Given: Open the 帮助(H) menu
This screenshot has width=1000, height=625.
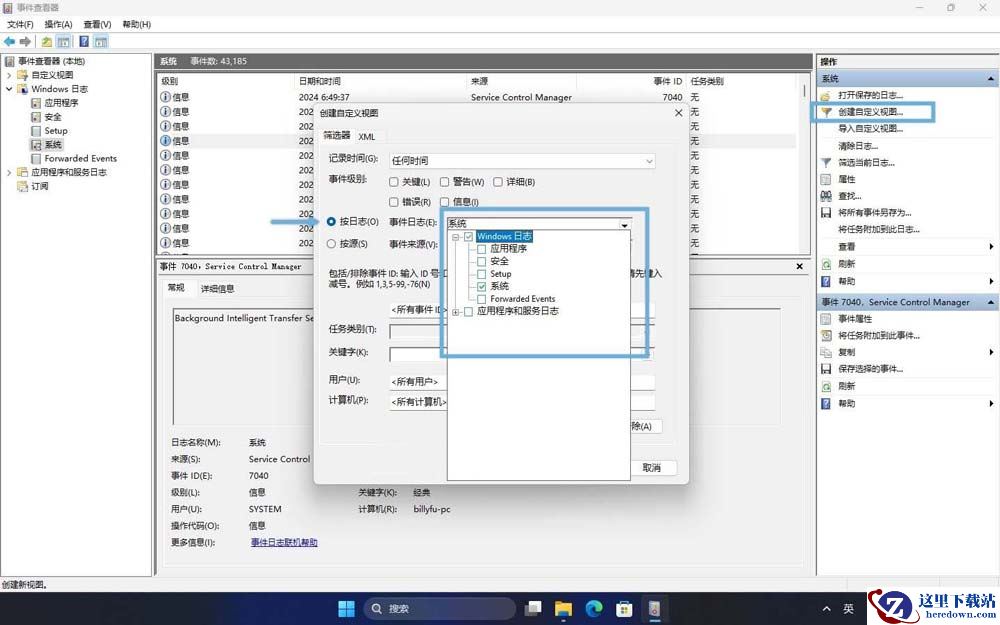Looking at the screenshot, I should [x=136, y=24].
